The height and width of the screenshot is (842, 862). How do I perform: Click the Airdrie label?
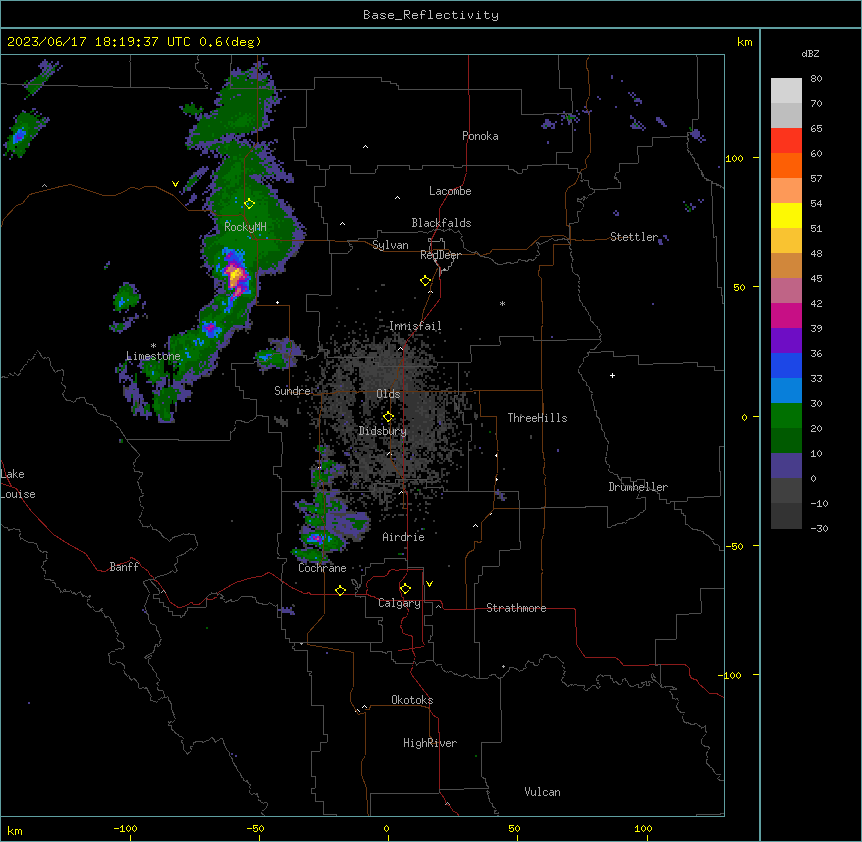pos(403,537)
